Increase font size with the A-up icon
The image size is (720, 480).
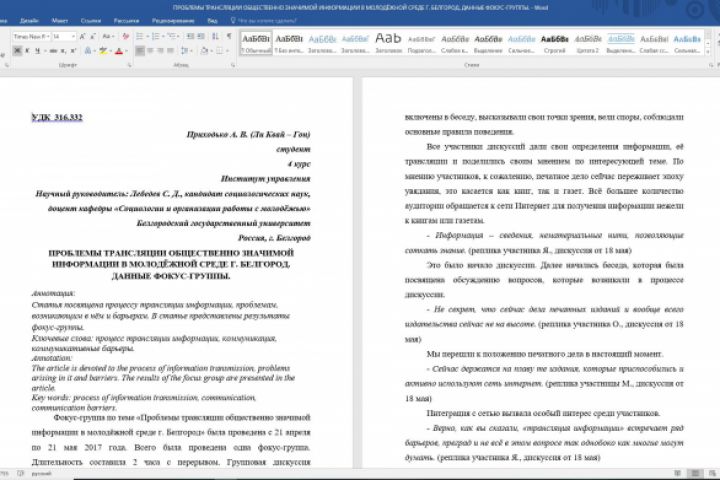pyautogui.click(x=82, y=36)
